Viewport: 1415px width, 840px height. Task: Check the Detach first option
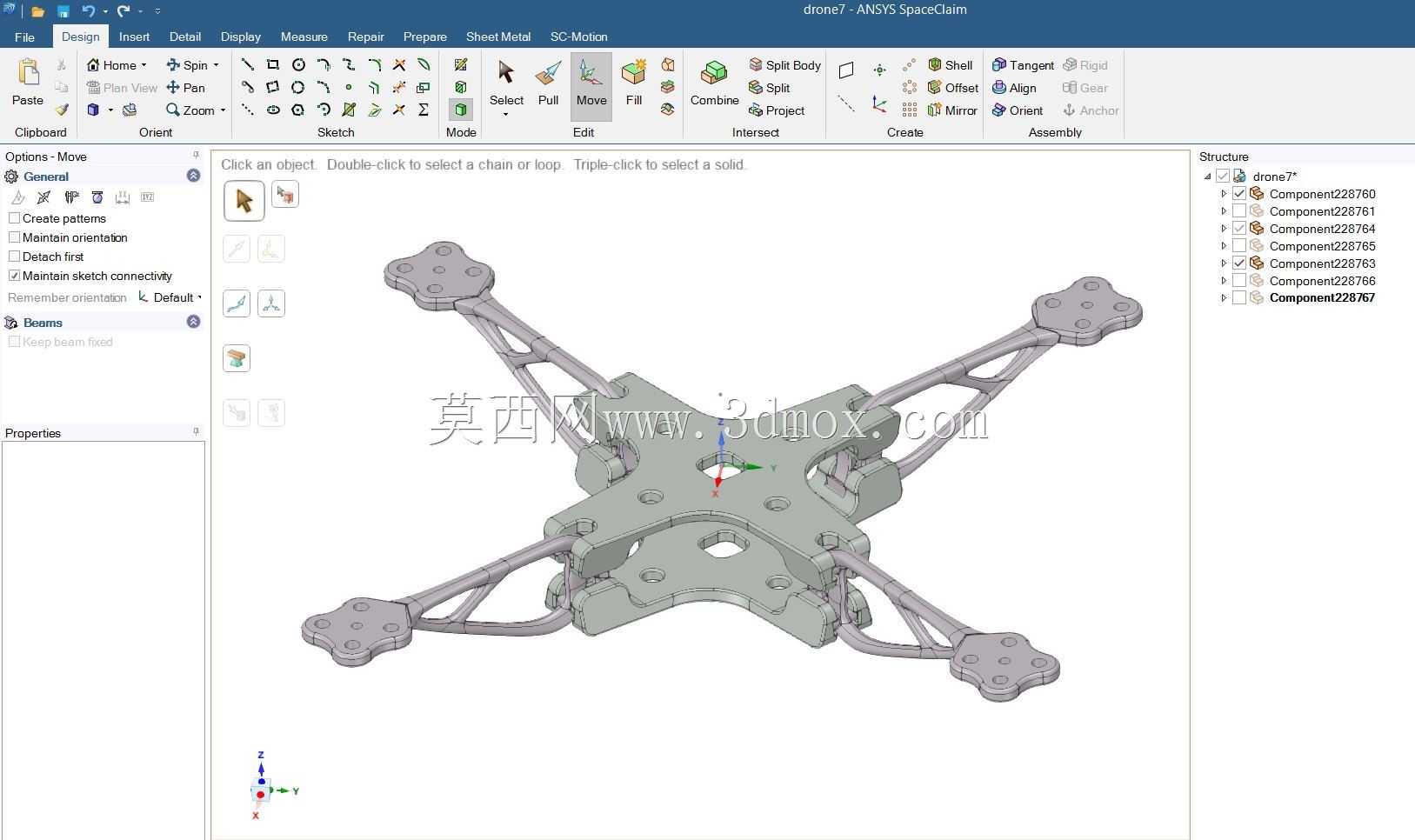tap(14, 257)
